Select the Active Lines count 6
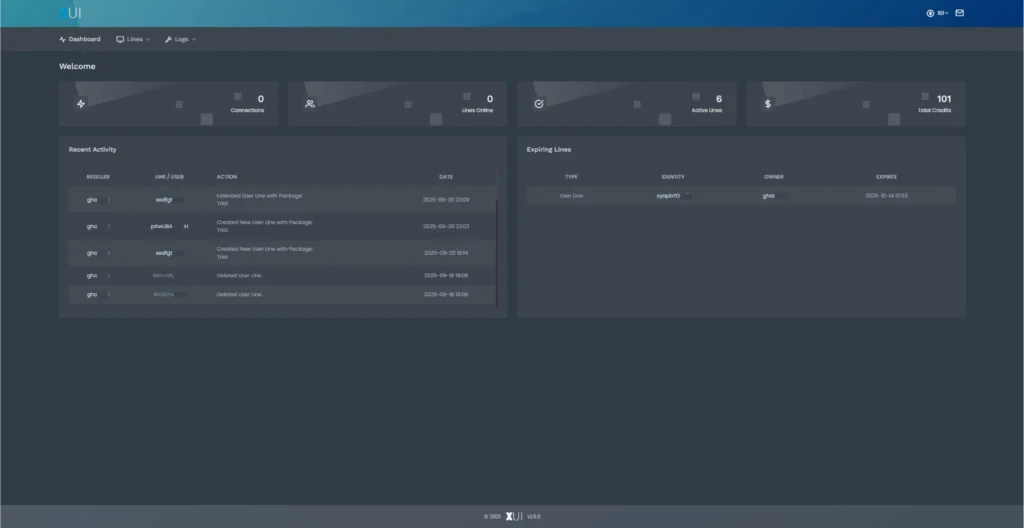This screenshot has height=528, width=1024. click(719, 99)
